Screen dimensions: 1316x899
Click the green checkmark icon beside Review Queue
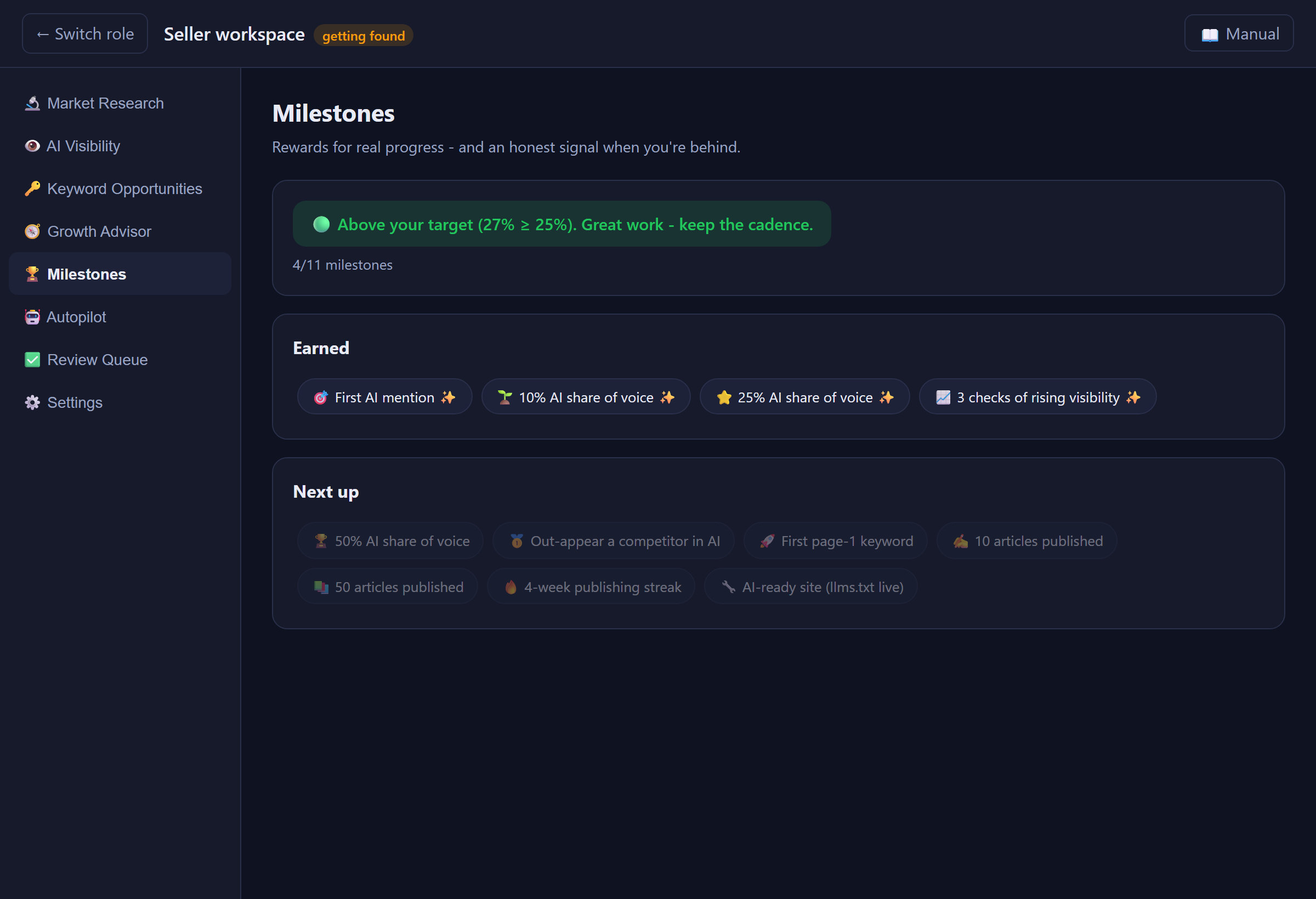click(x=32, y=360)
